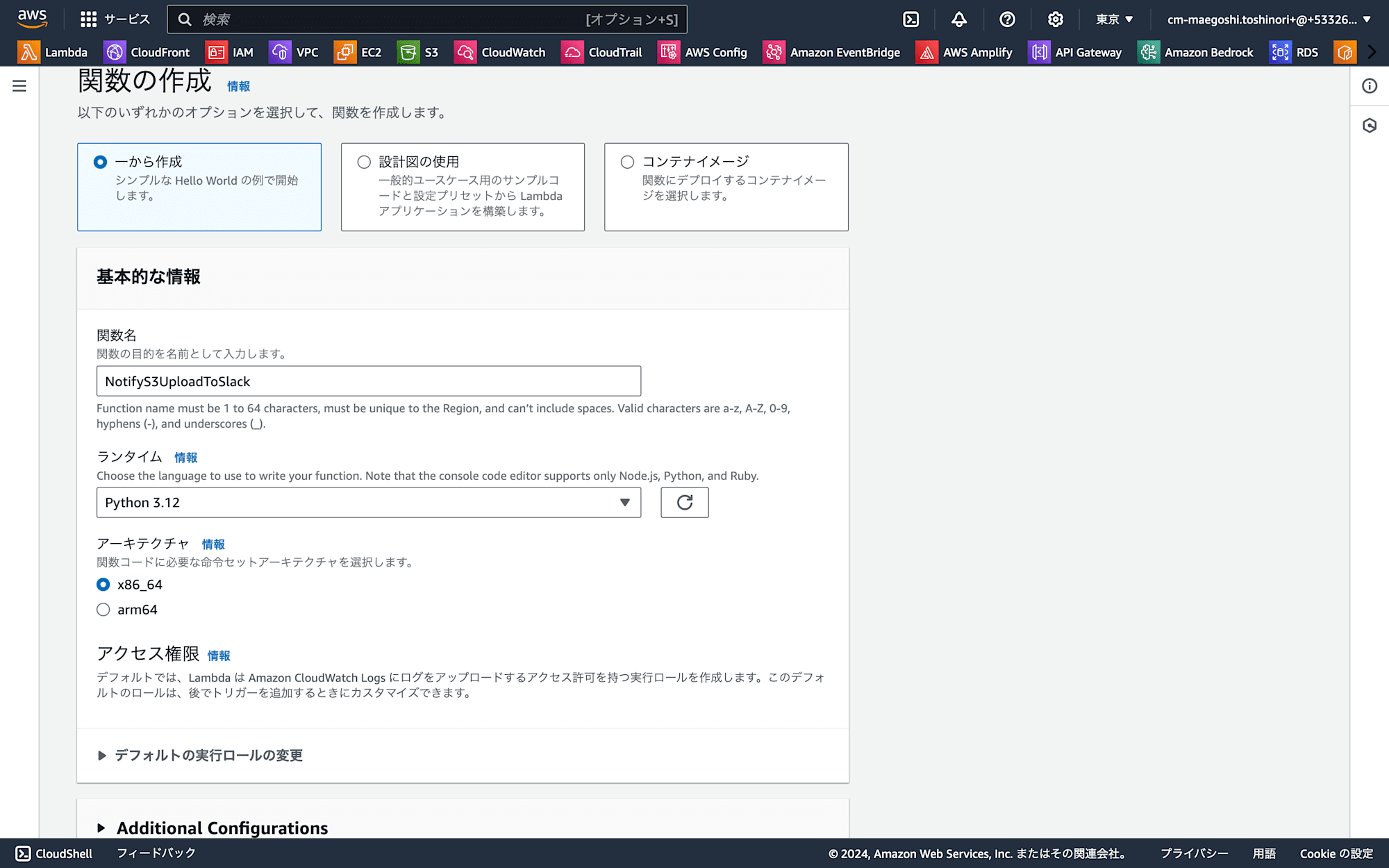1389x868 pixels.
Task: Open API Gateway shortcut
Action: [1074, 52]
